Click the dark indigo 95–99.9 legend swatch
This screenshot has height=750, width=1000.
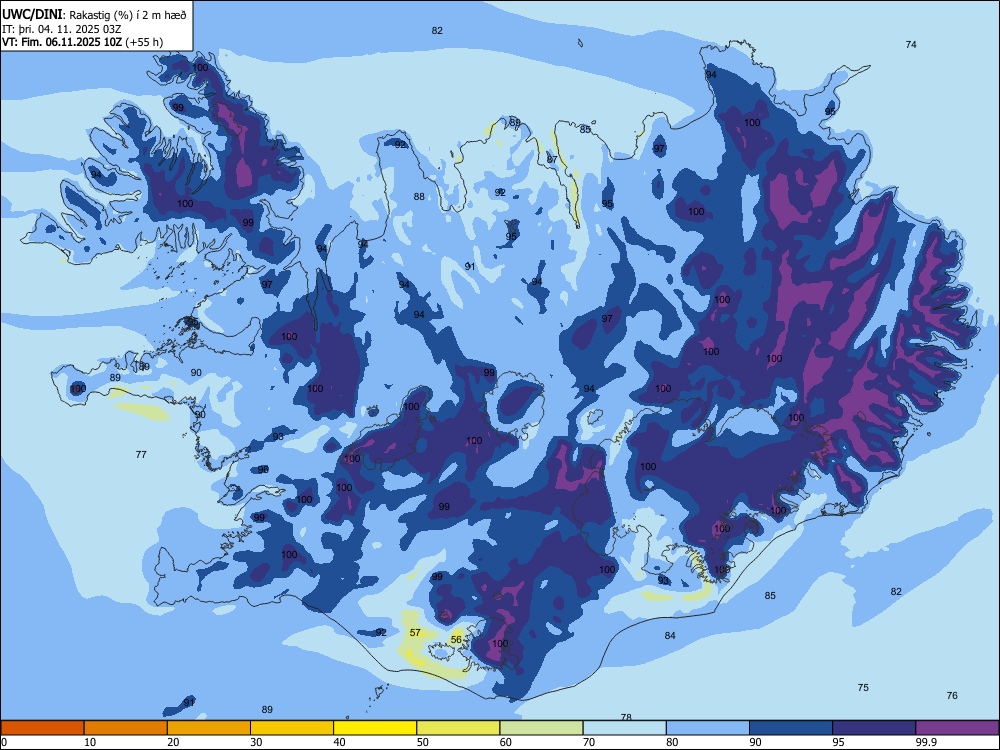click(874, 728)
